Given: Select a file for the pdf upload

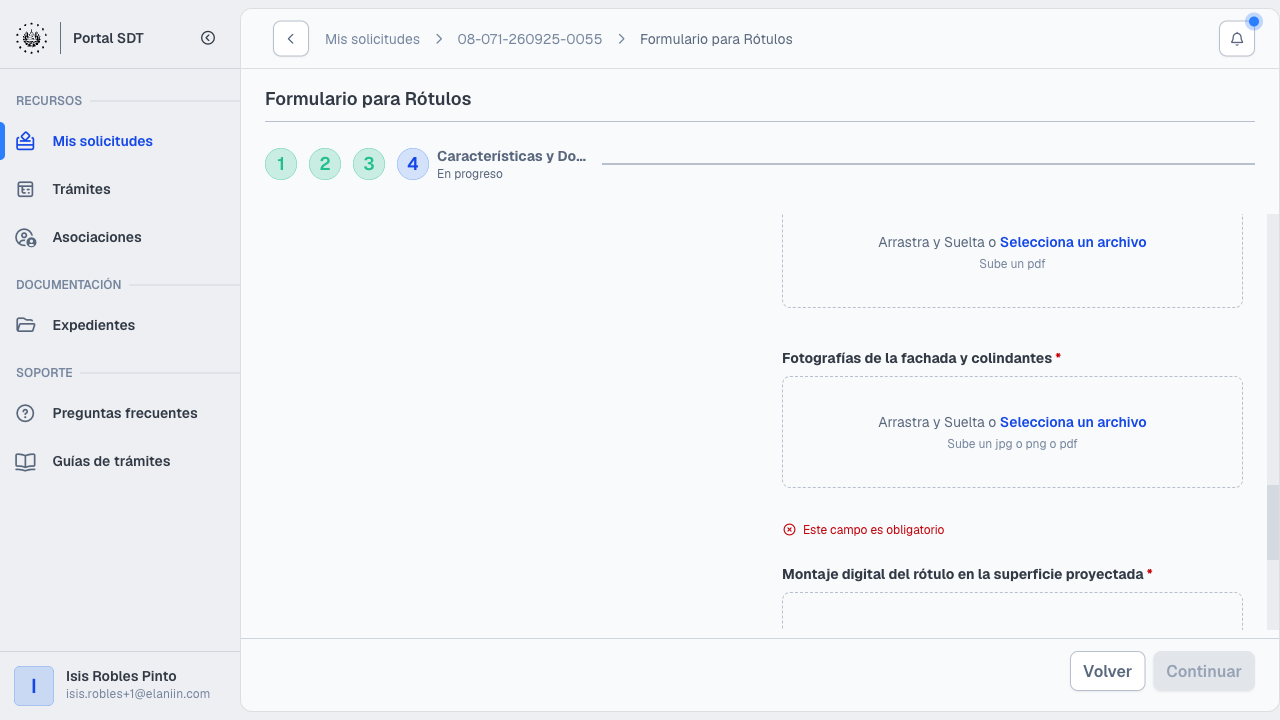Looking at the screenshot, I should 1073,242.
